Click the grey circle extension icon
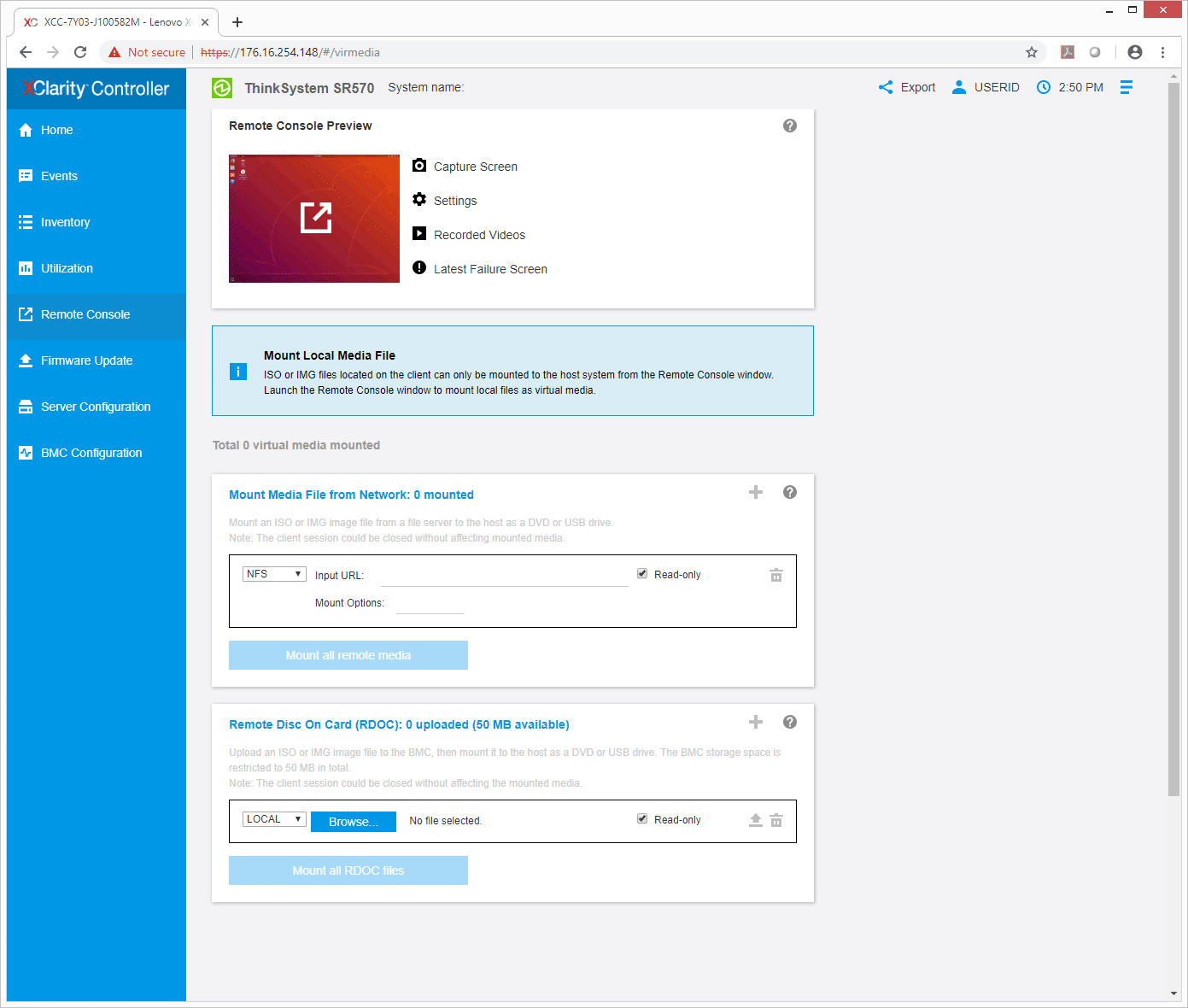The image size is (1188, 1008). coord(1095,52)
